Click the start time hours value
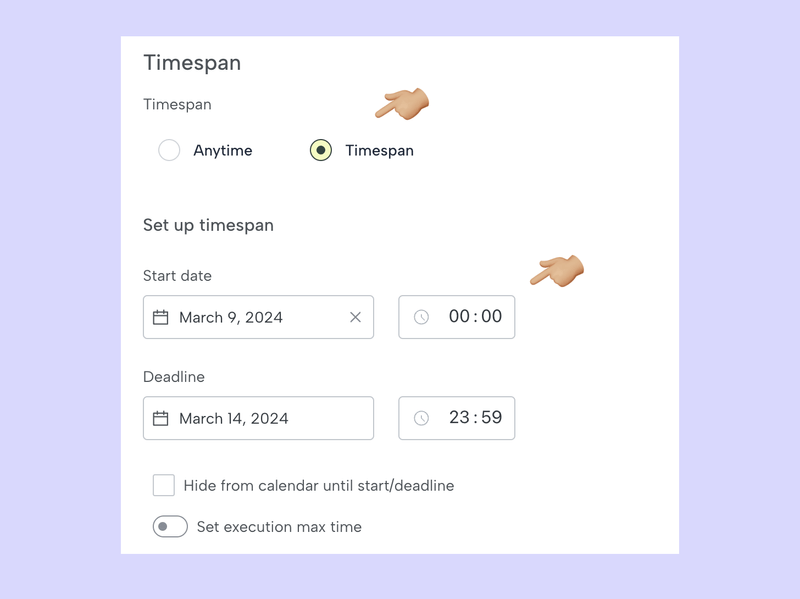800x599 pixels. point(459,317)
